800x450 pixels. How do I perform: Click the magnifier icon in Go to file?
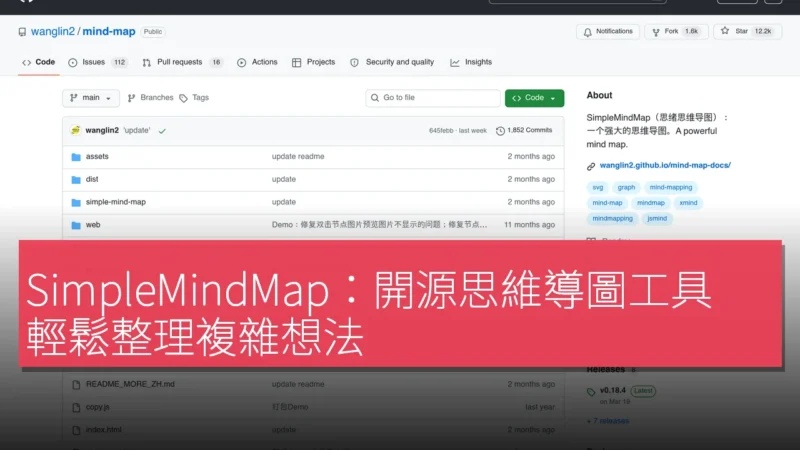click(375, 98)
